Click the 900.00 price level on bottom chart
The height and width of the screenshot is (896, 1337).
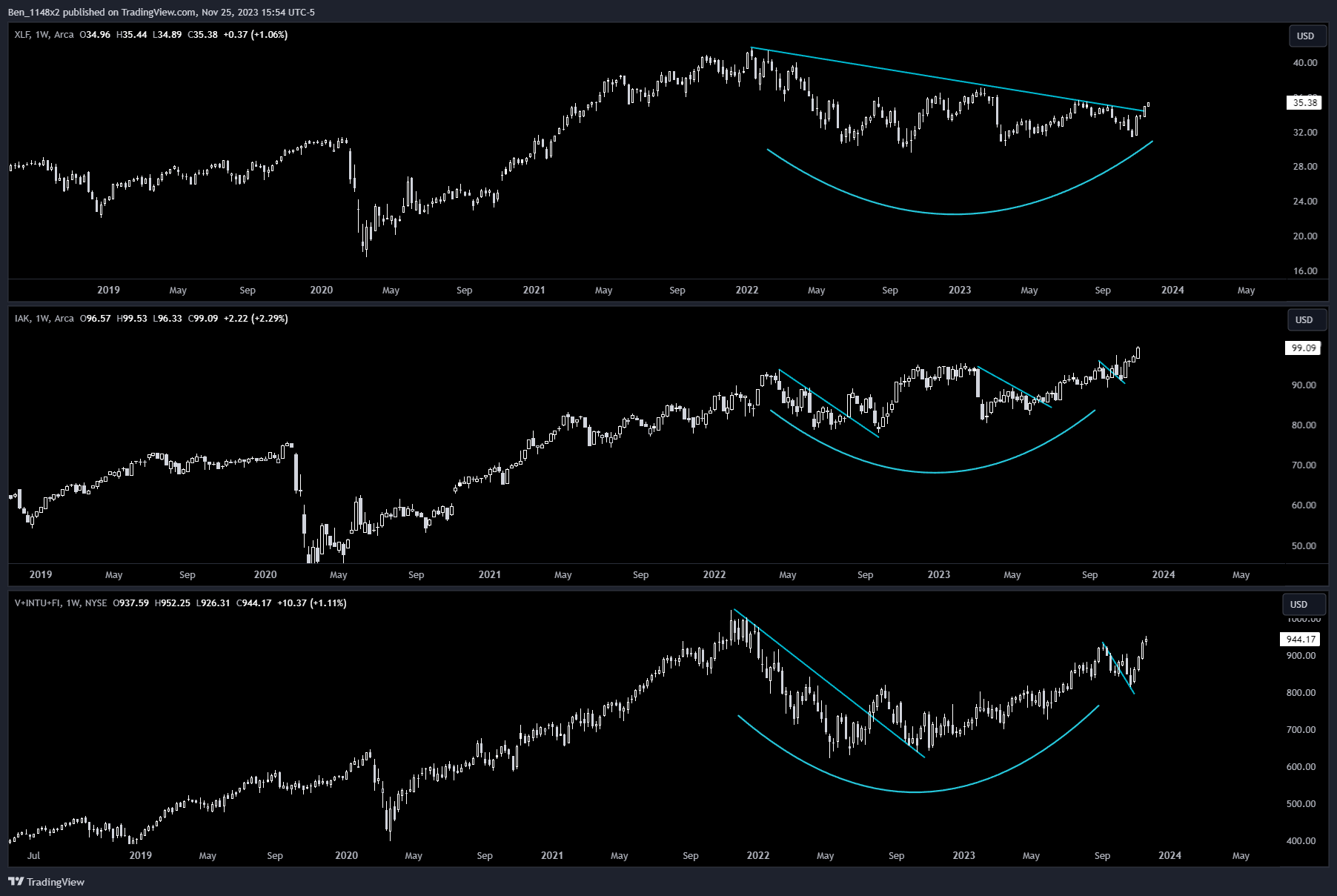click(1301, 656)
